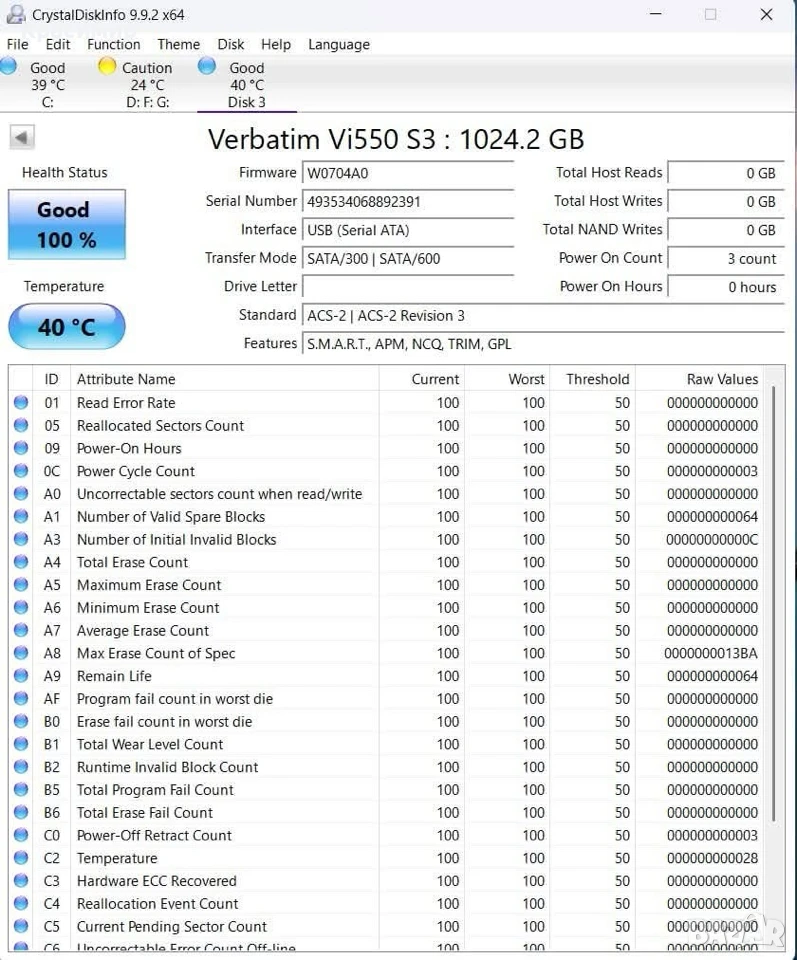Open the Edit menu
Image resolution: width=797 pixels, height=960 pixels.
click(x=58, y=44)
